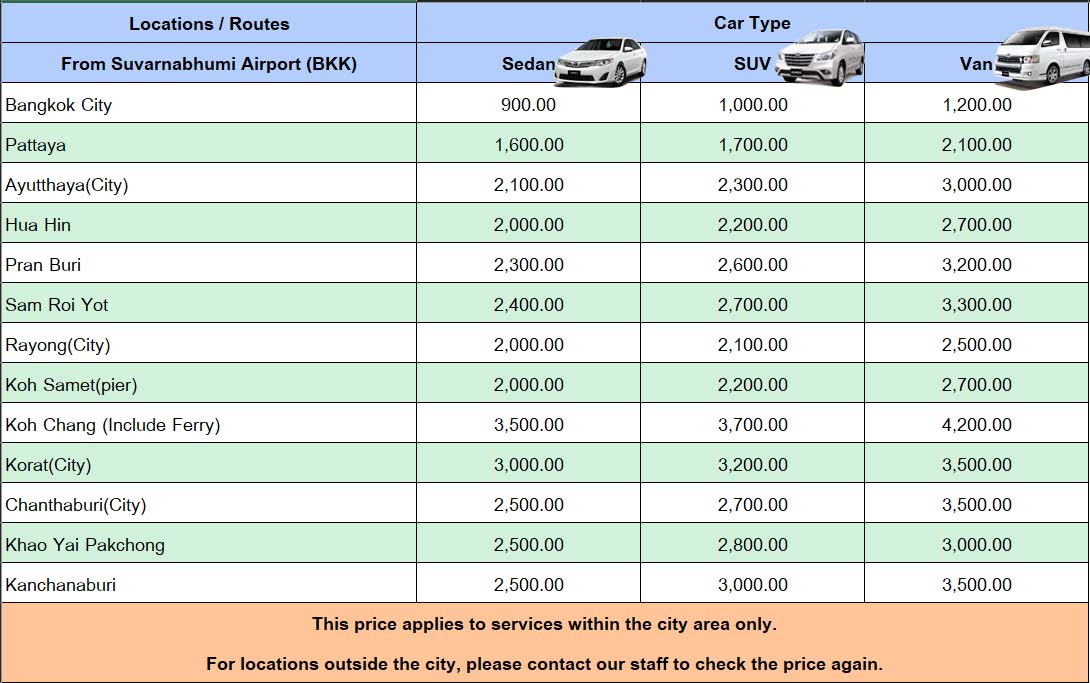This screenshot has height=683, width=1090.
Task: Click Koh Samet(pier) SUV price 2,200.00
Action: [752, 385]
